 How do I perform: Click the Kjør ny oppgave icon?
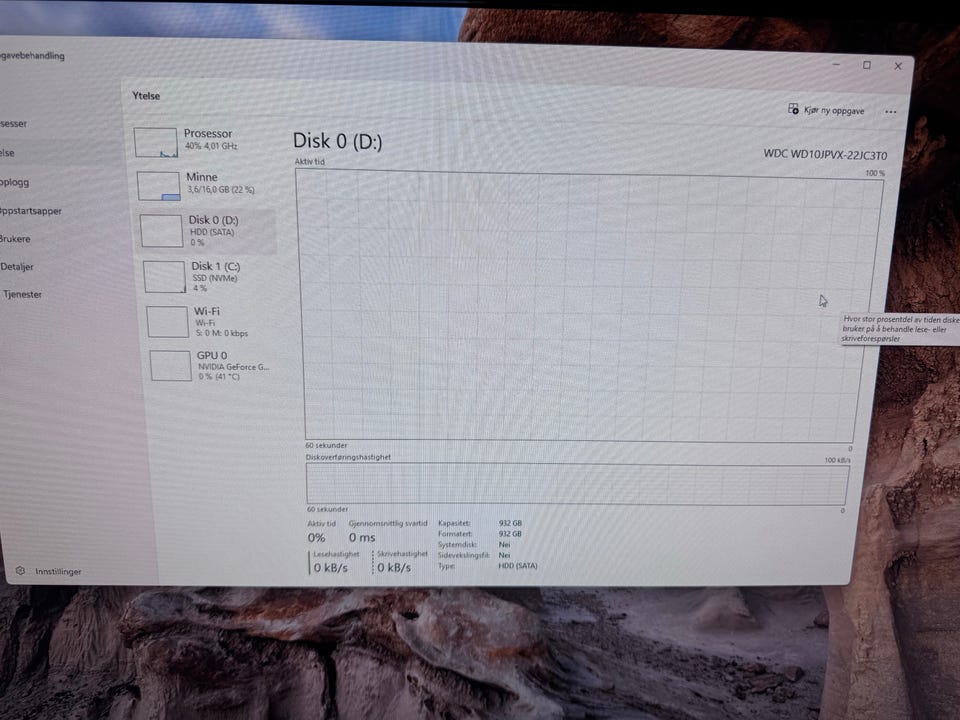coord(793,109)
